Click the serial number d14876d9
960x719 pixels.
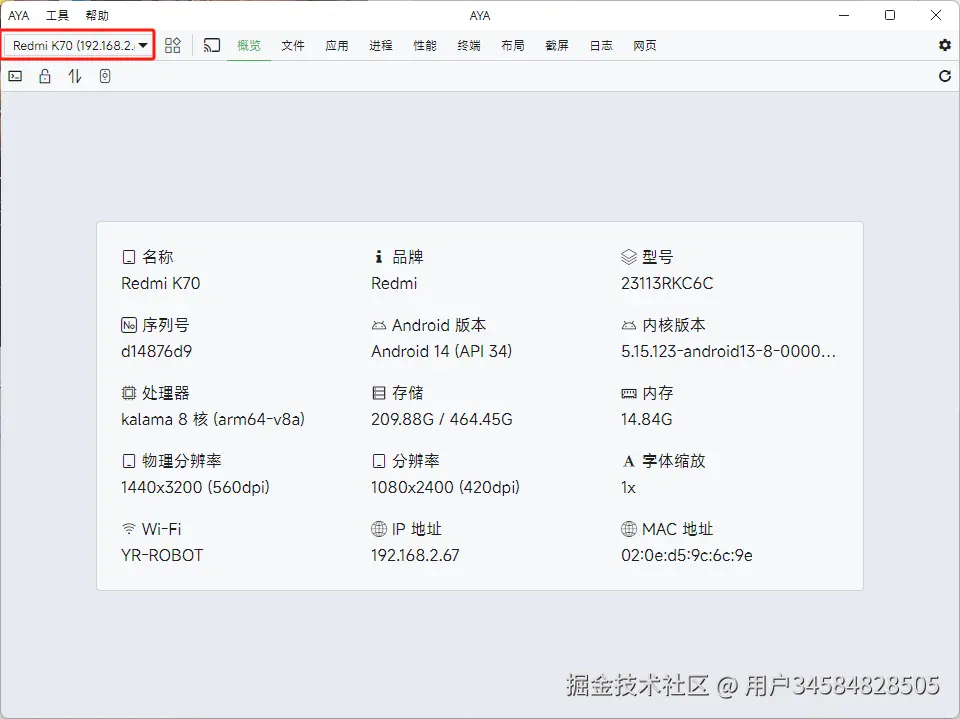(157, 352)
